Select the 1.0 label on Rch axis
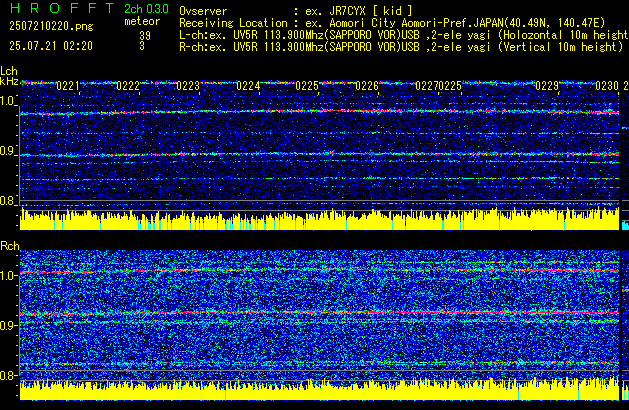 (8, 276)
